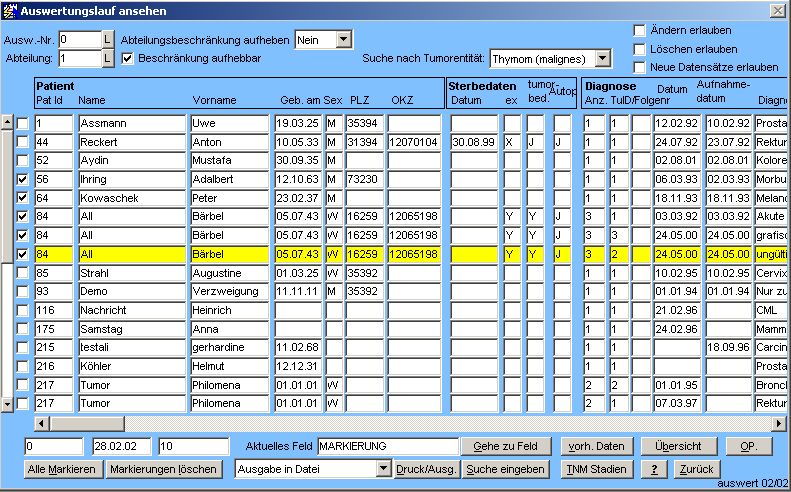Click the TNM Stadien button

596,469
